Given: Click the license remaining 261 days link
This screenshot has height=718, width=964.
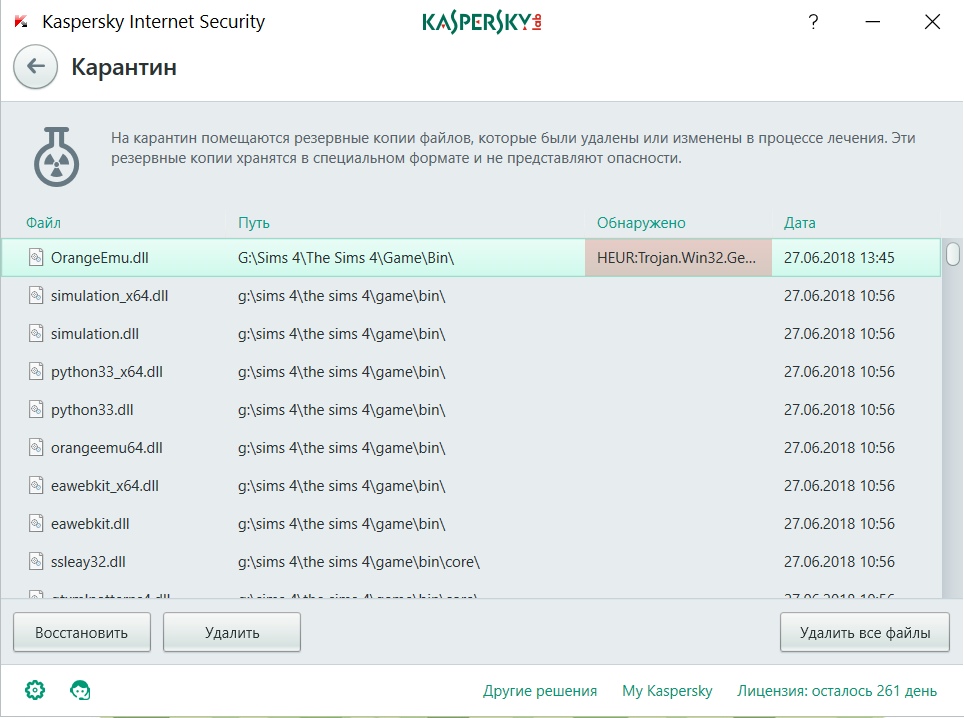Looking at the screenshot, I should pyautogui.click(x=837, y=691).
